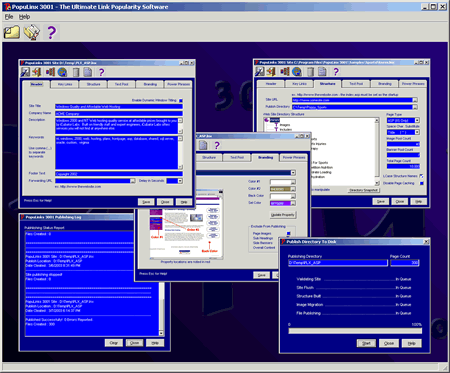Select Power Phrases tab in SportsFitness site window
This screenshot has height=373, width=450.
point(413,84)
